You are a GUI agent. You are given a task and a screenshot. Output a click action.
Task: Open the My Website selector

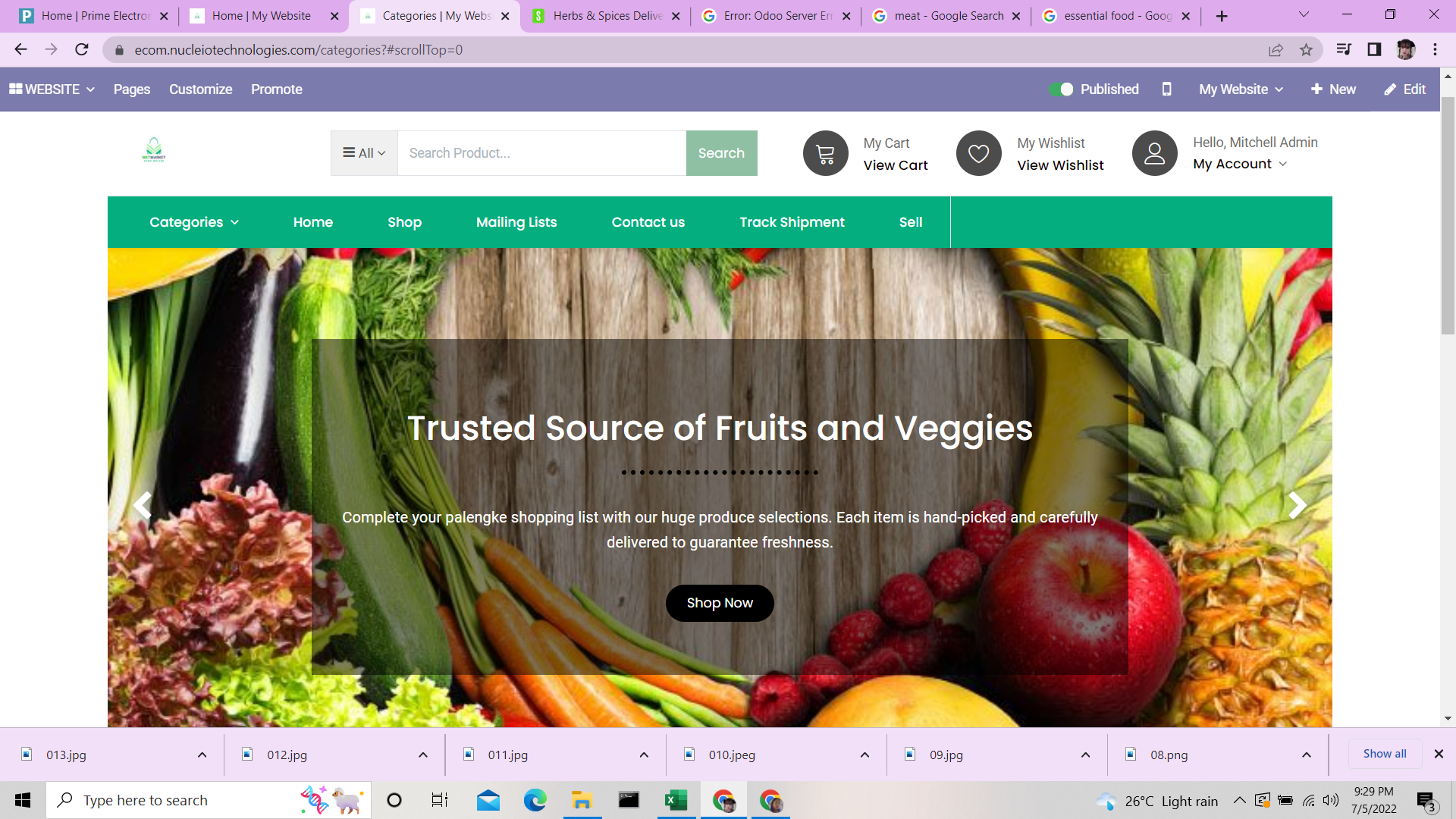[x=1241, y=89]
